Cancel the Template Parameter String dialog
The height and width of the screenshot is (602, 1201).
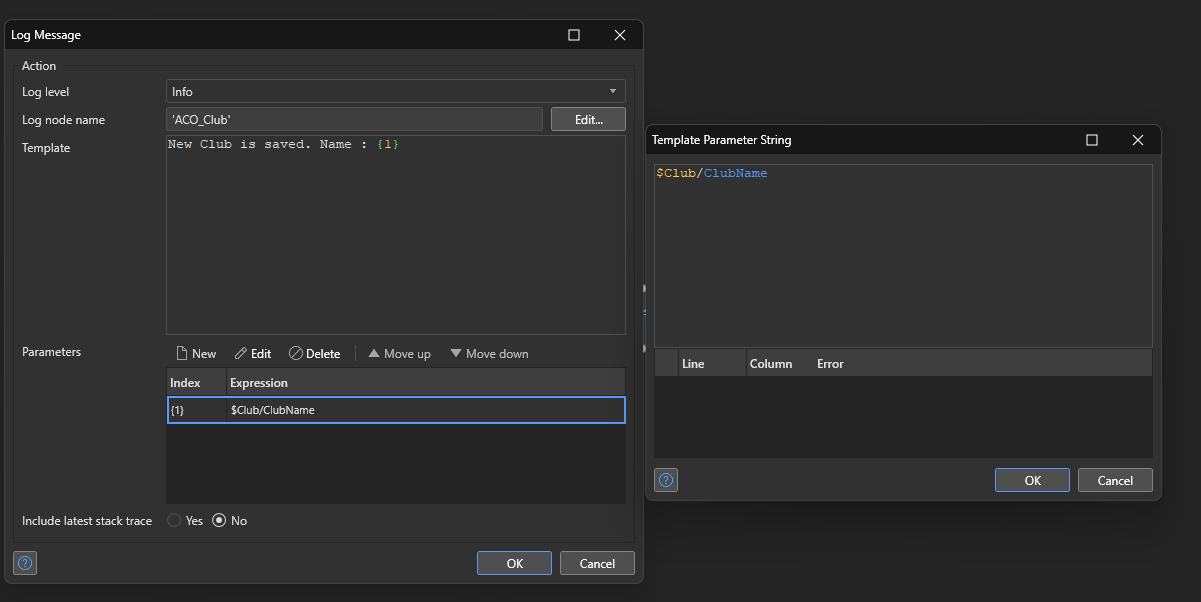[x=1115, y=480]
